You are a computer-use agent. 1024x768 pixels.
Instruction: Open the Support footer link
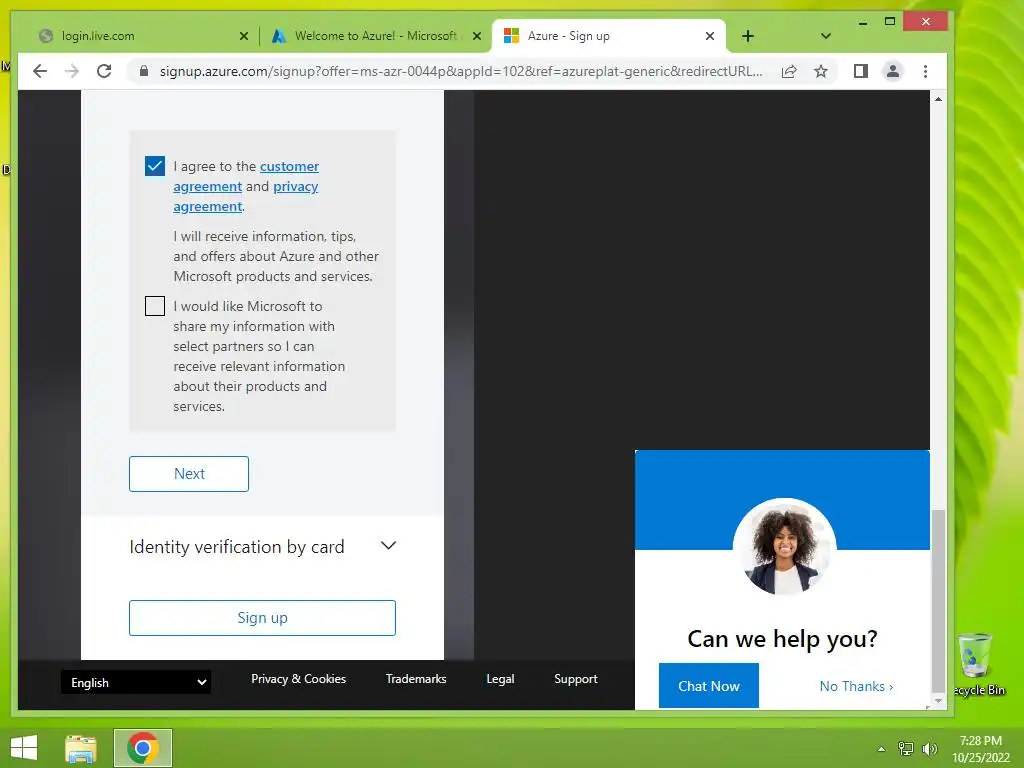click(x=575, y=679)
